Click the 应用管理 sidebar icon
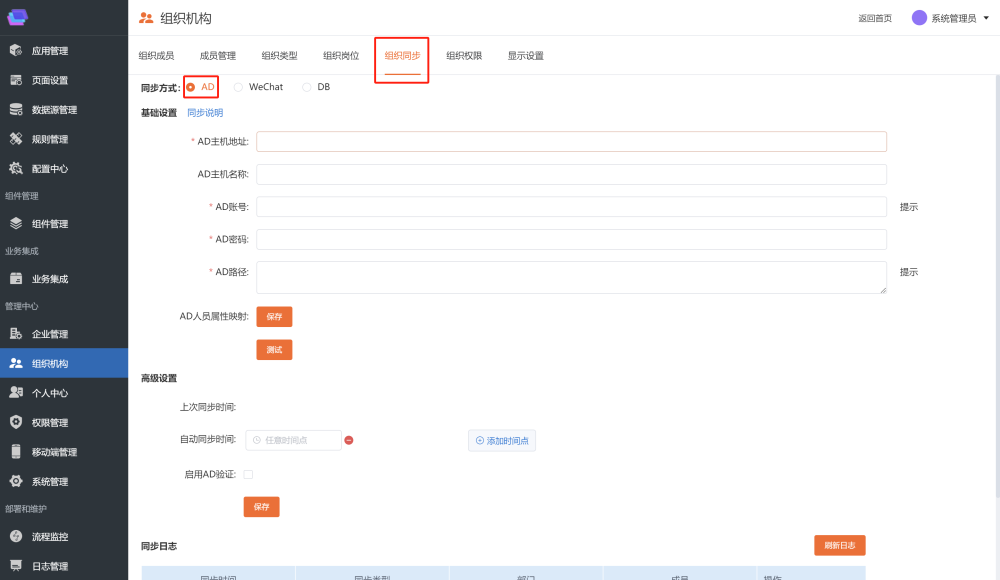 click(x=16, y=51)
